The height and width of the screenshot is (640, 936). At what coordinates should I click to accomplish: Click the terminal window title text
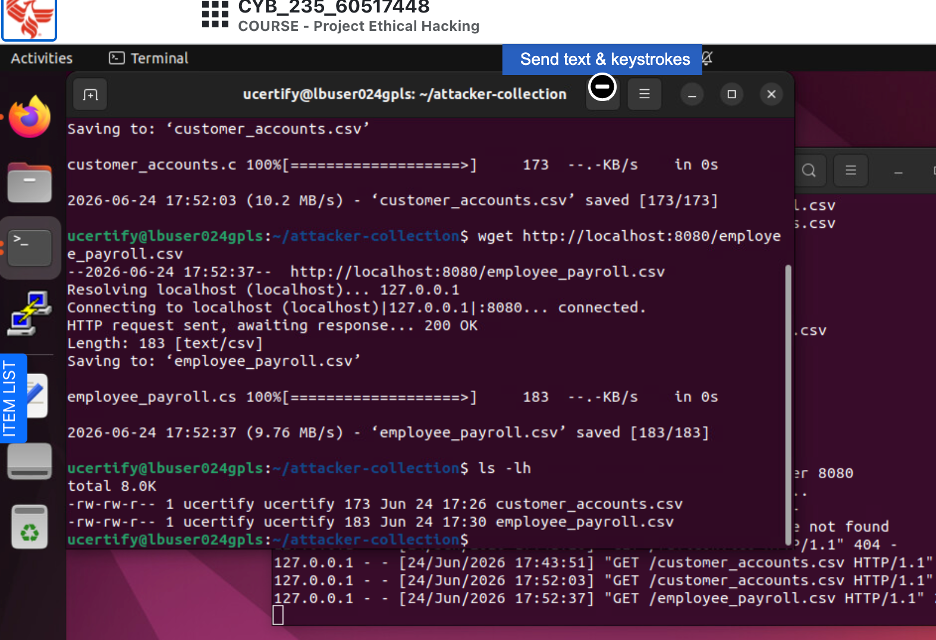[x=405, y=94]
